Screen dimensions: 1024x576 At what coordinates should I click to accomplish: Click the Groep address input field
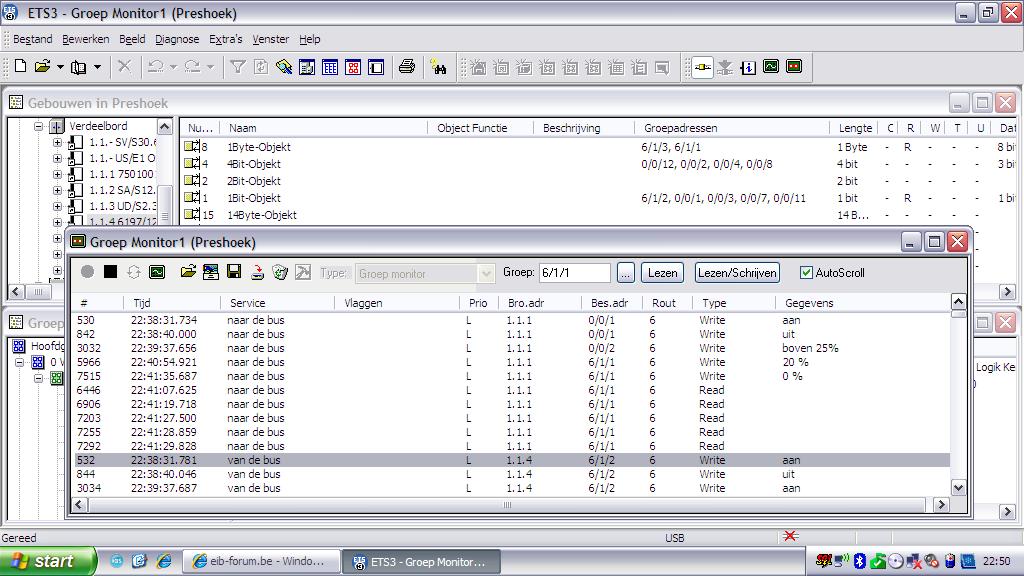pyautogui.click(x=574, y=272)
